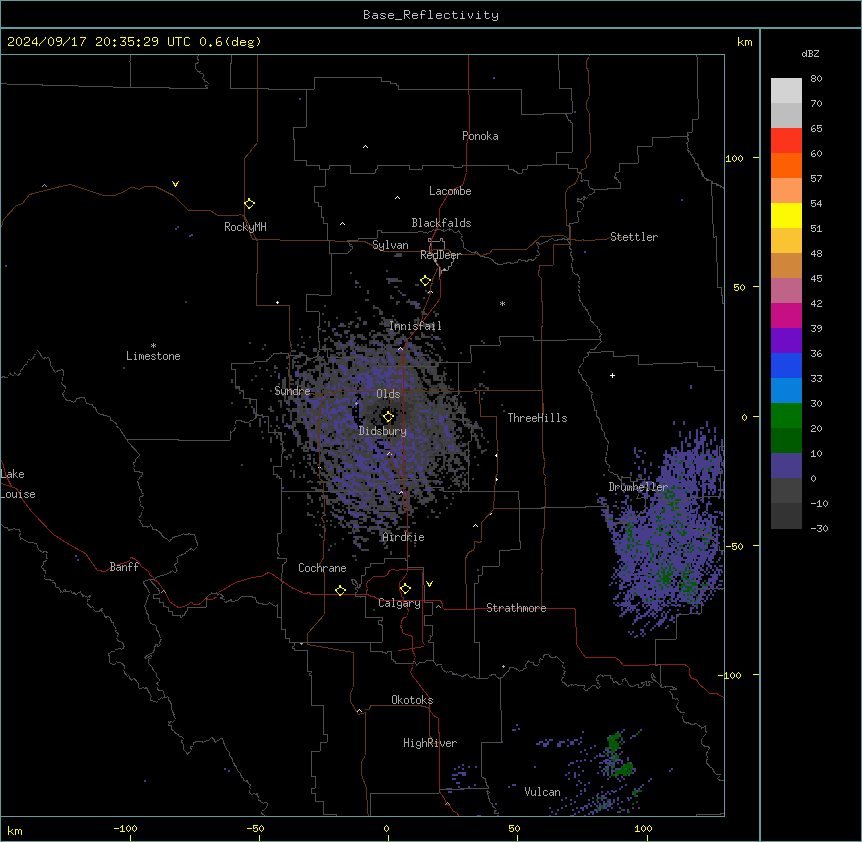The width and height of the screenshot is (862, 842).
Task: Click the yellow diamond marker below RedDeer
Action: 426,281
